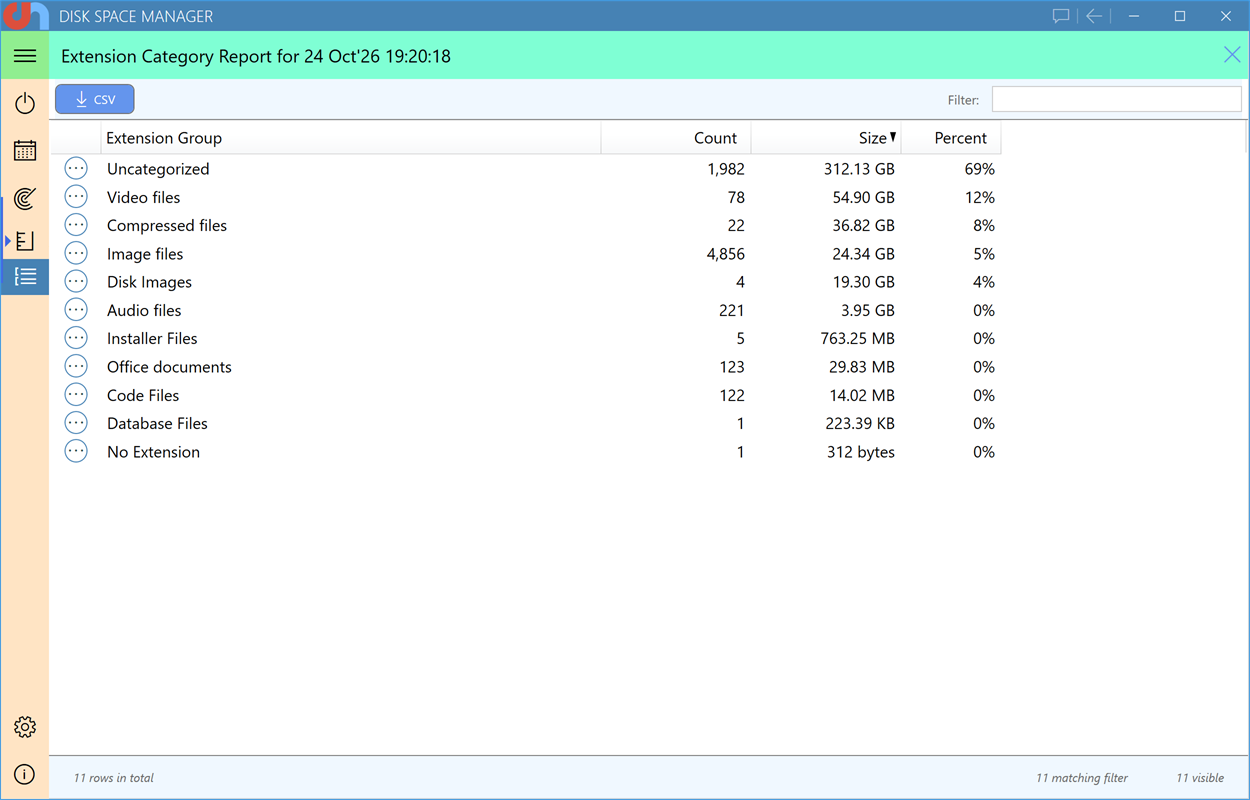Sort by Size column header

[826, 138]
